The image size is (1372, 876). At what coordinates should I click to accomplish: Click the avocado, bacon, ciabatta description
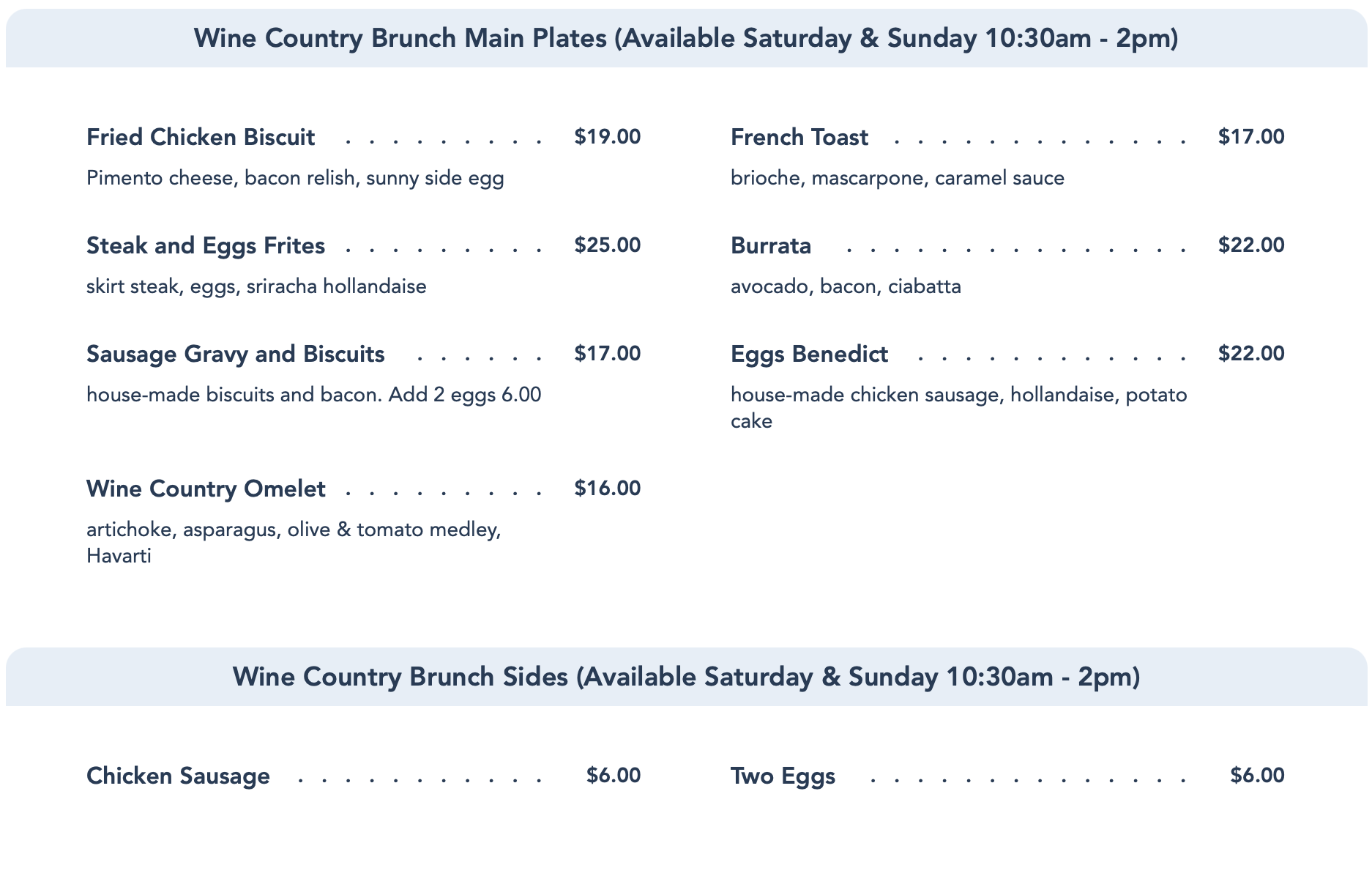(x=846, y=286)
